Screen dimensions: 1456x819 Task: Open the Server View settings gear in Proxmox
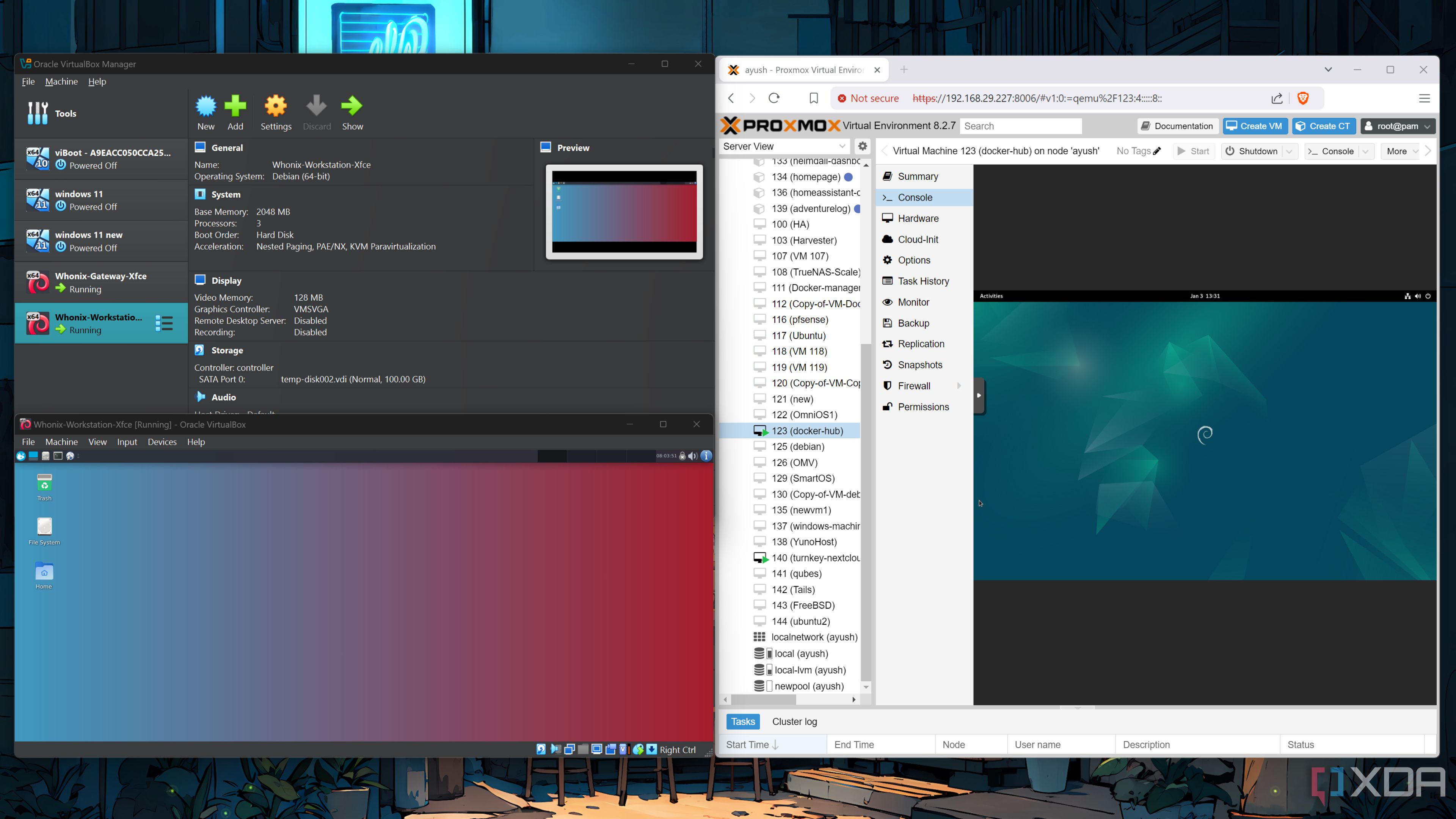[x=863, y=146]
